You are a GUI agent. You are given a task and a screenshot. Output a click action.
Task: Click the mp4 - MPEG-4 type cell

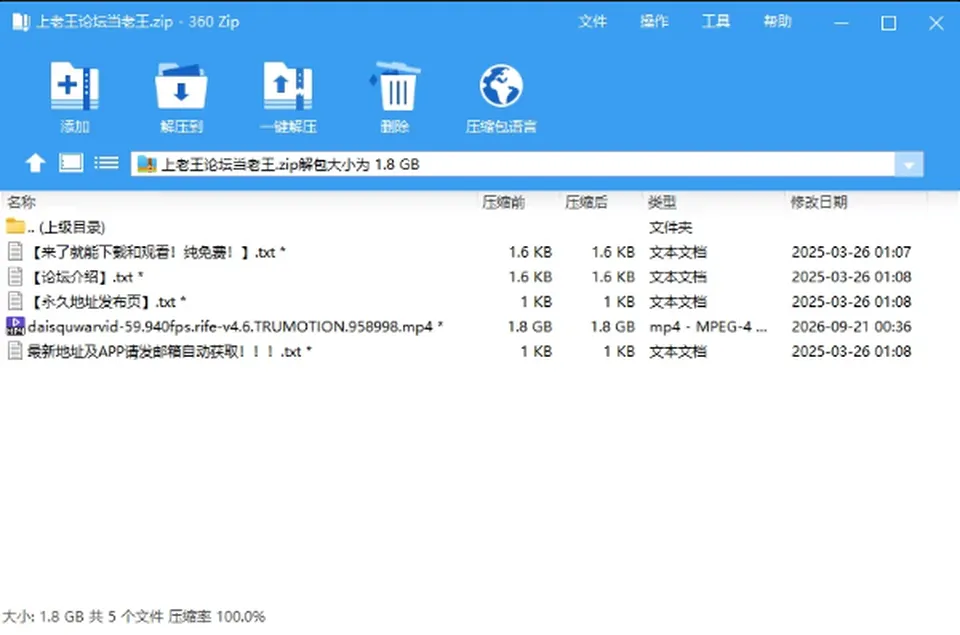[708, 326]
